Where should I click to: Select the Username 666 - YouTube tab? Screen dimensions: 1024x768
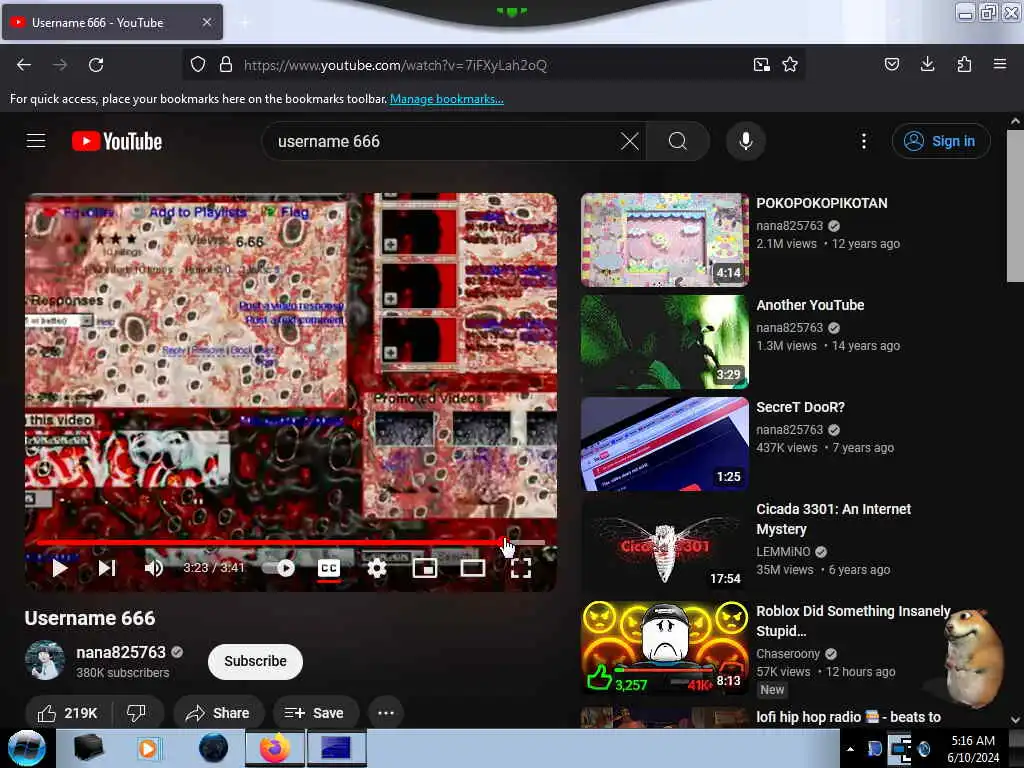pos(112,22)
